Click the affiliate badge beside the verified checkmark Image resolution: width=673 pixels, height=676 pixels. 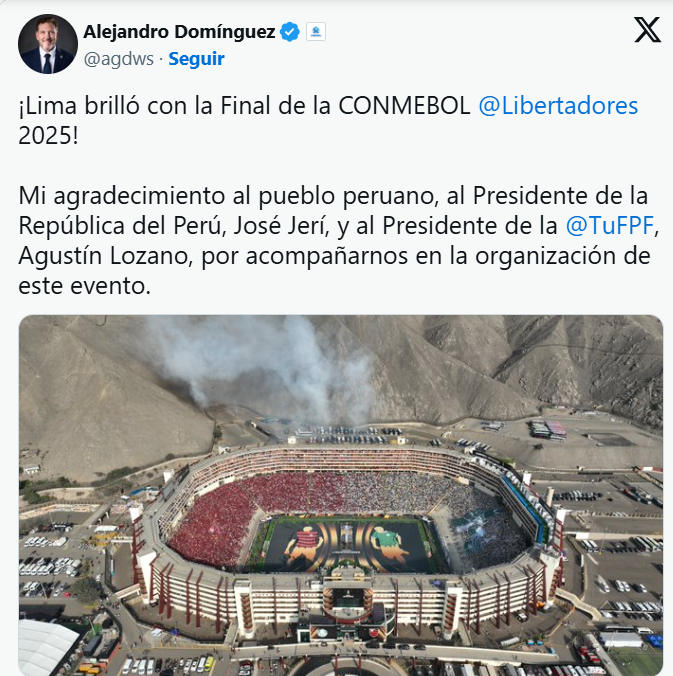pyautogui.click(x=316, y=32)
